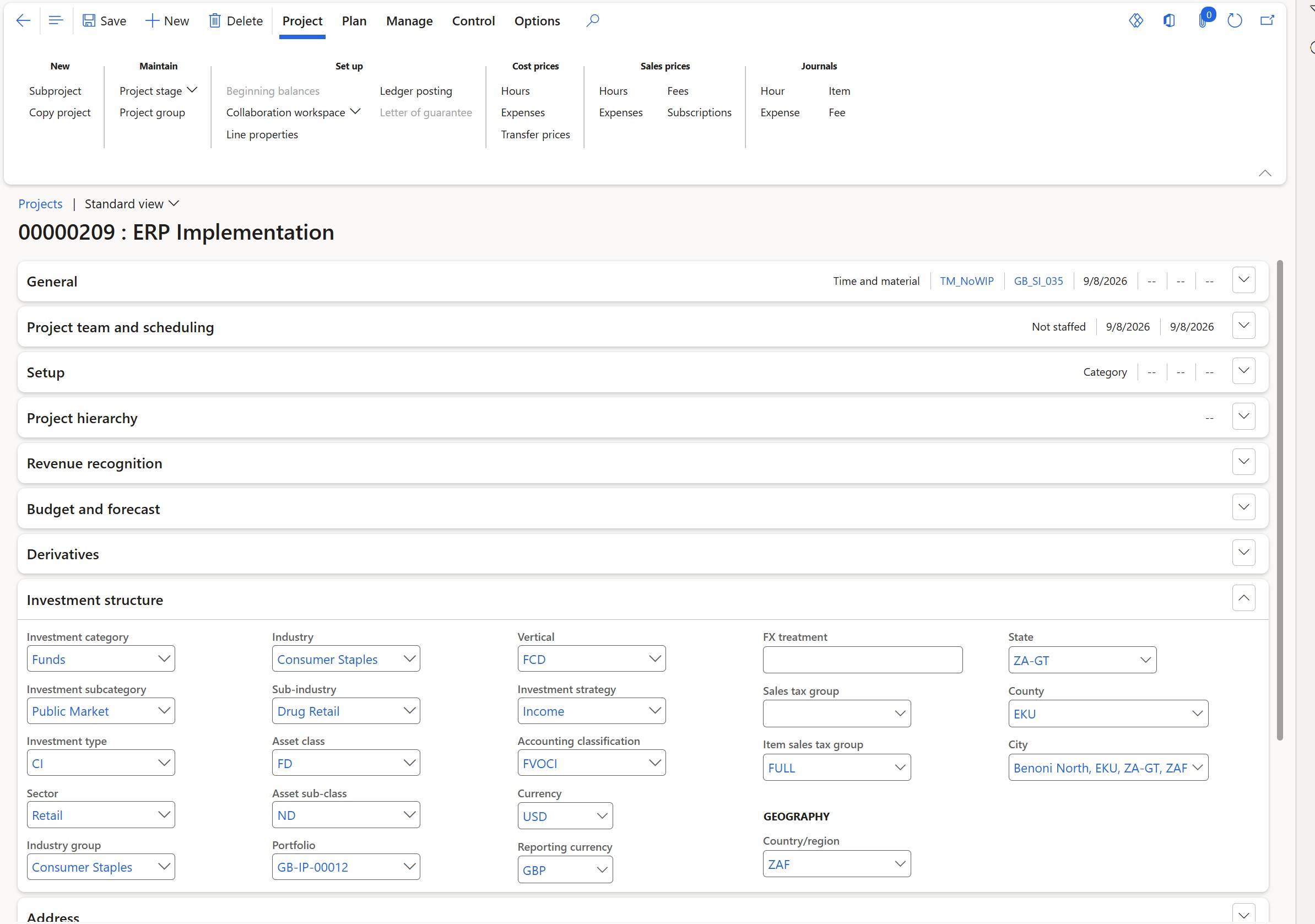Screen dimensions: 1315x924
Task: Open the Project stage menu
Action: pyautogui.click(x=158, y=91)
